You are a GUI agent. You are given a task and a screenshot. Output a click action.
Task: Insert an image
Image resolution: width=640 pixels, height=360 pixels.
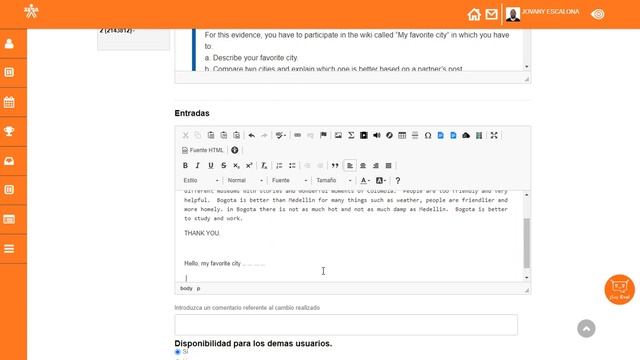338,135
